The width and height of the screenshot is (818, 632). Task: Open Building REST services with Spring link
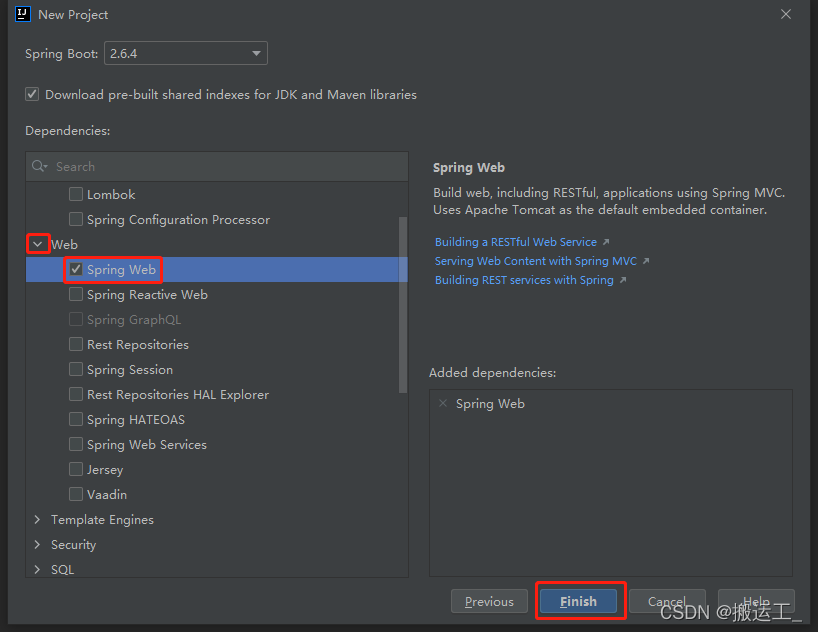tap(524, 280)
